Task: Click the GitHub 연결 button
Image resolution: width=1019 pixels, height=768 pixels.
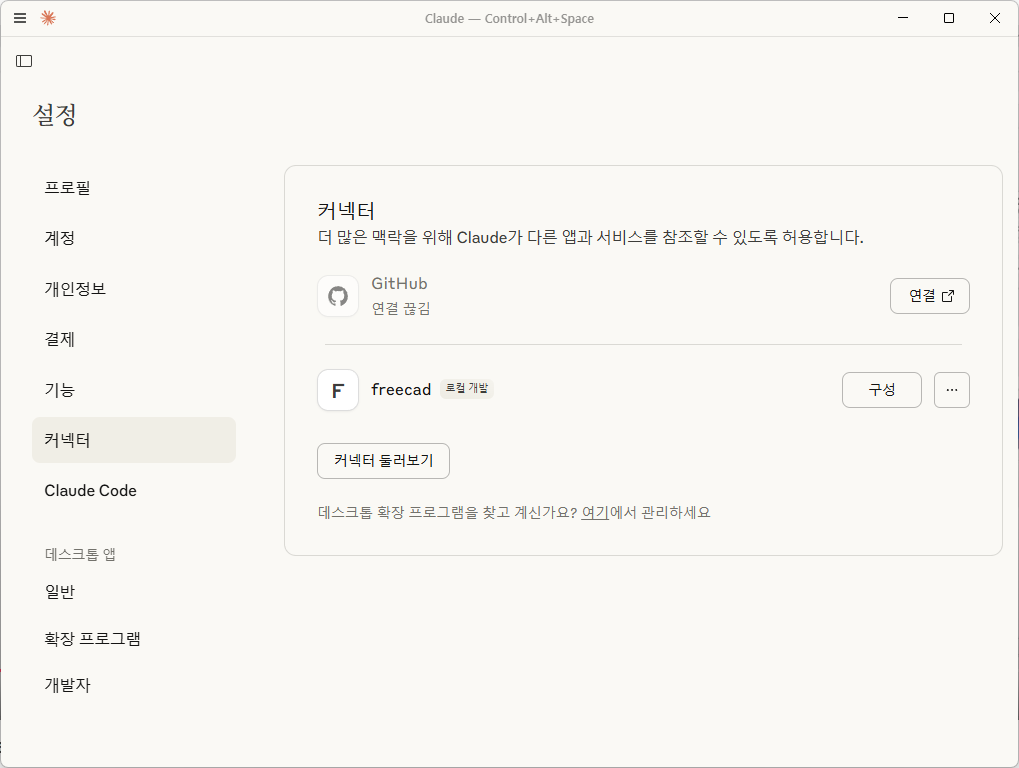Action: [930, 296]
